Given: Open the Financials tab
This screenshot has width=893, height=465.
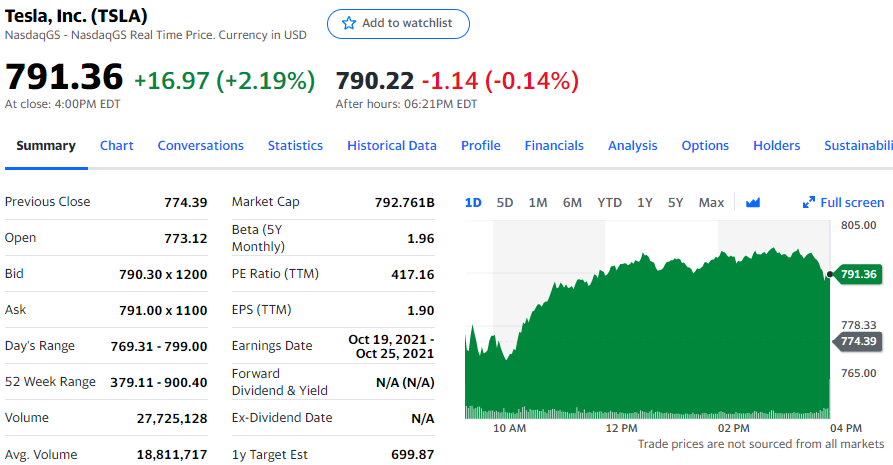Looking at the screenshot, I should pos(554,145).
